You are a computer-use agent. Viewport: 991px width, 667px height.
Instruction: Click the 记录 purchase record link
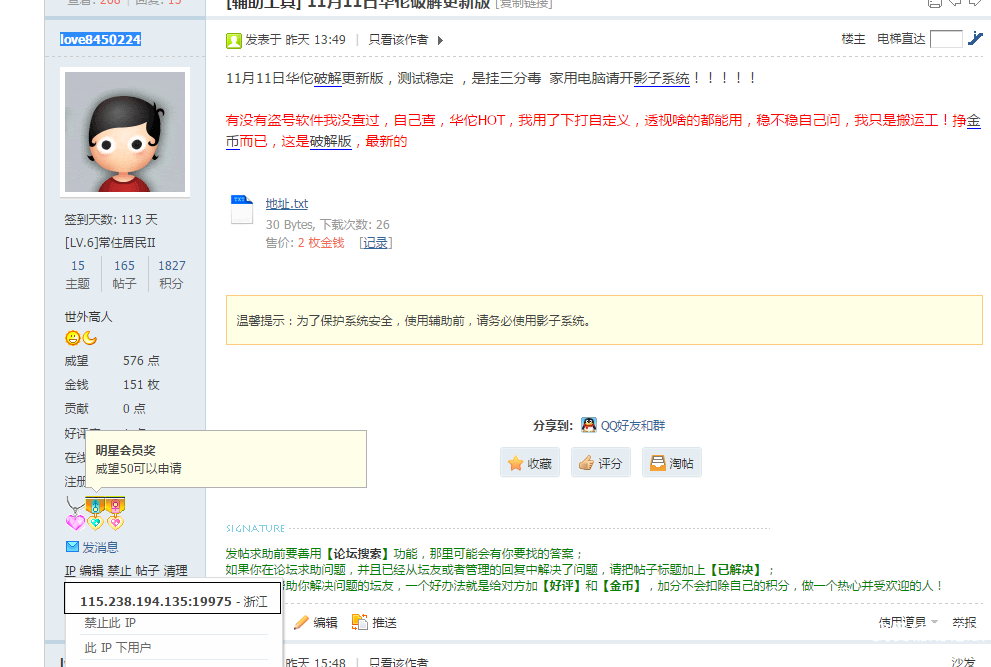coord(375,242)
